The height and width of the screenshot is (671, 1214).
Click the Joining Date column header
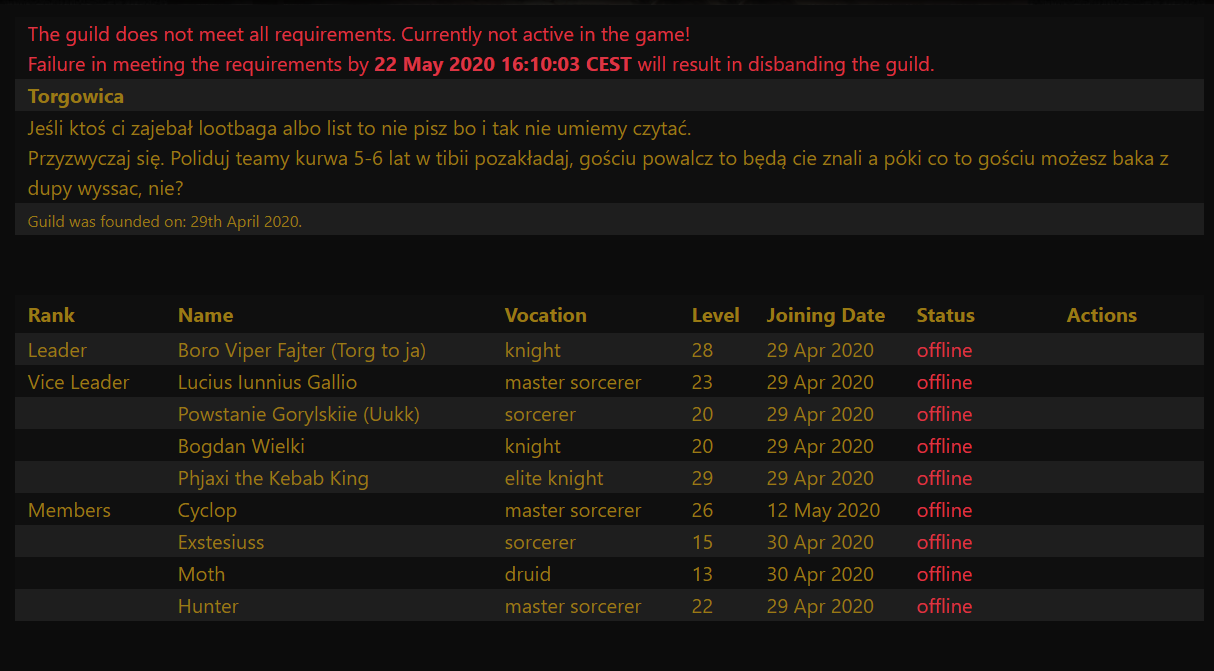pos(826,315)
